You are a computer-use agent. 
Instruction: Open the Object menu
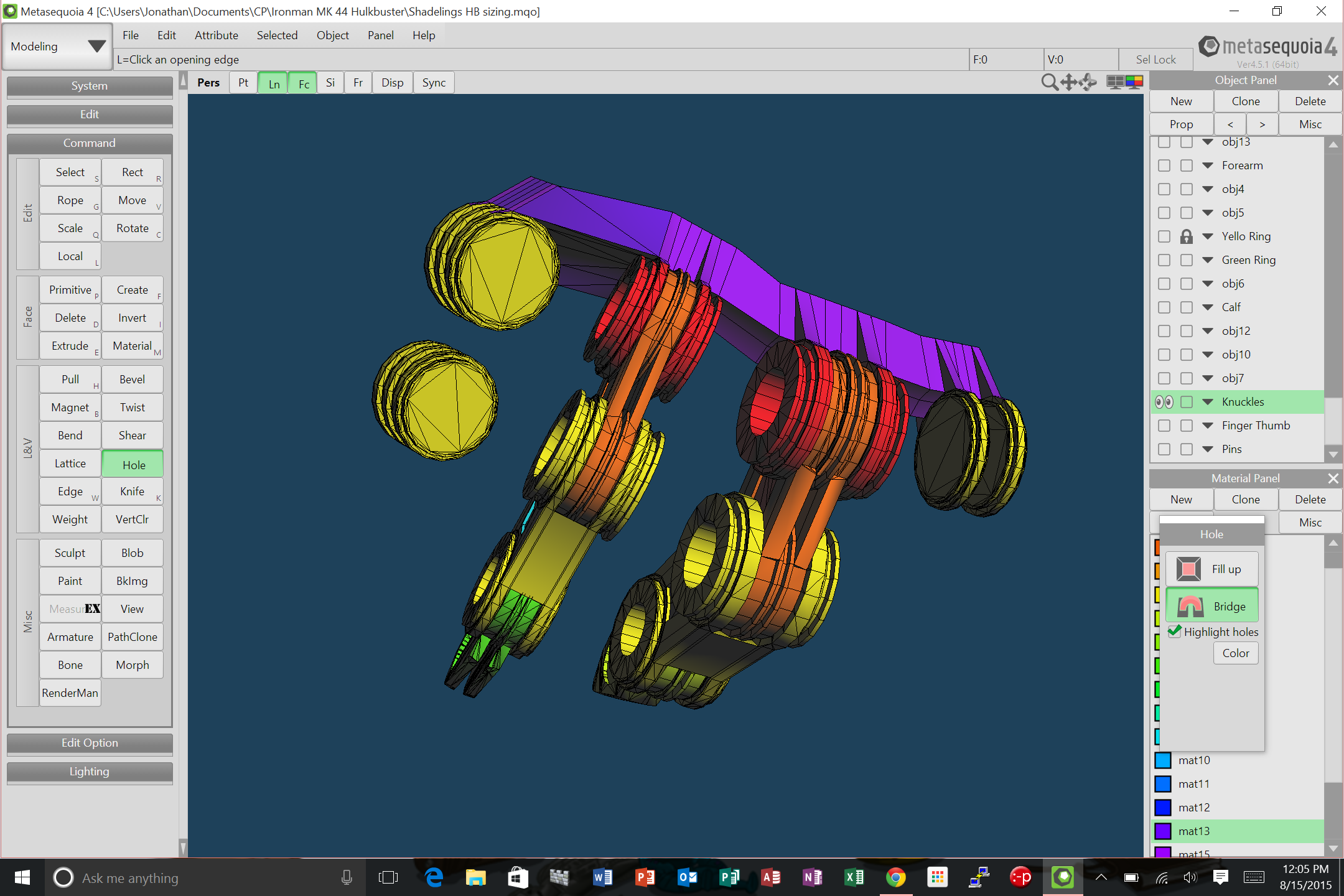point(332,35)
